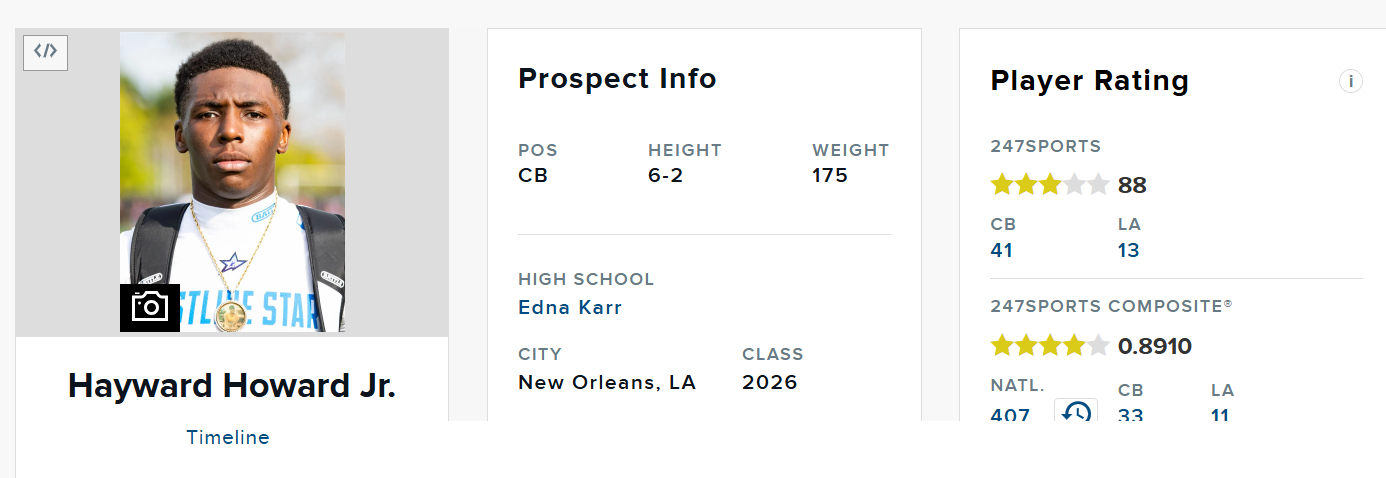The width and height of the screenshot is (1386, 478).
Task: Click the Composite score 0.8910
Action: tap(1155, 347)
